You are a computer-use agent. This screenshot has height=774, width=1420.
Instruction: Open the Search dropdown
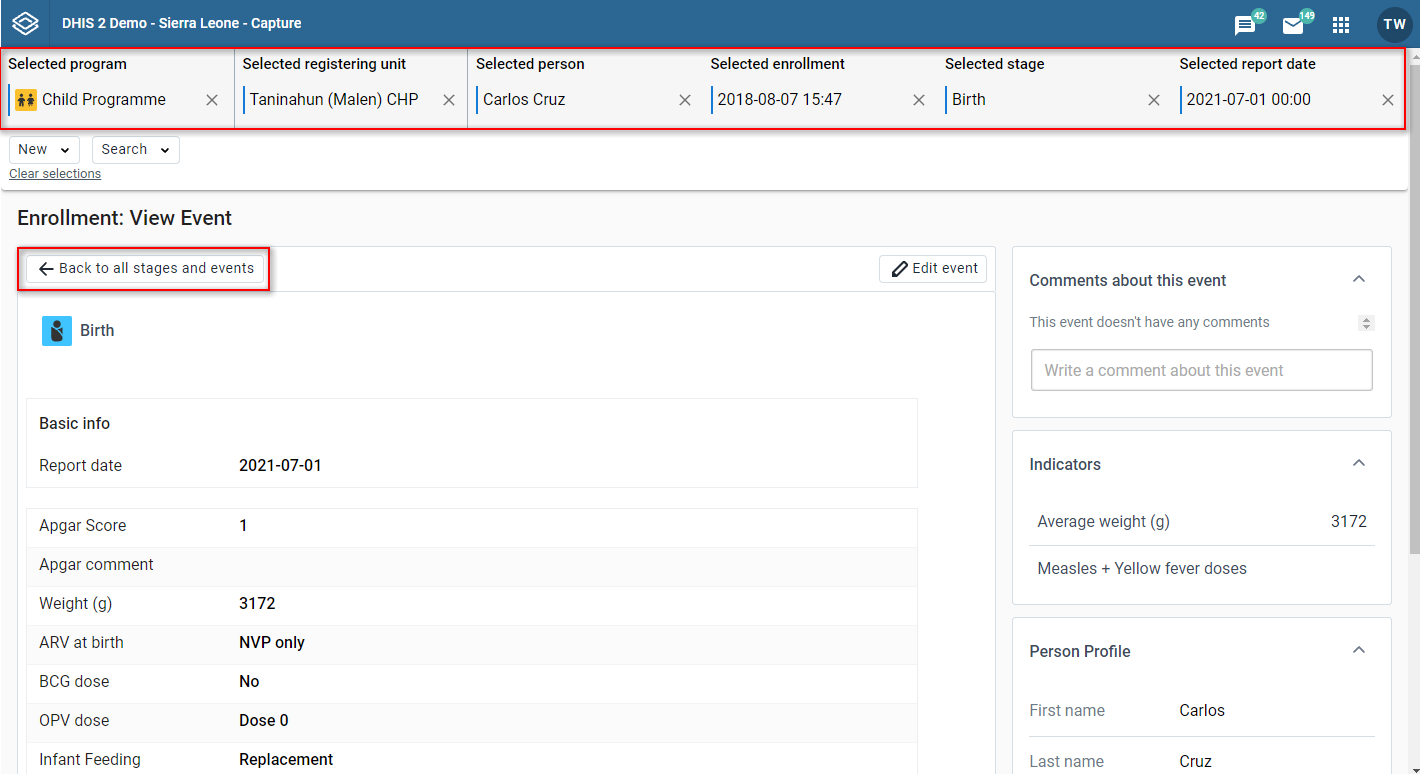point(136,150)
